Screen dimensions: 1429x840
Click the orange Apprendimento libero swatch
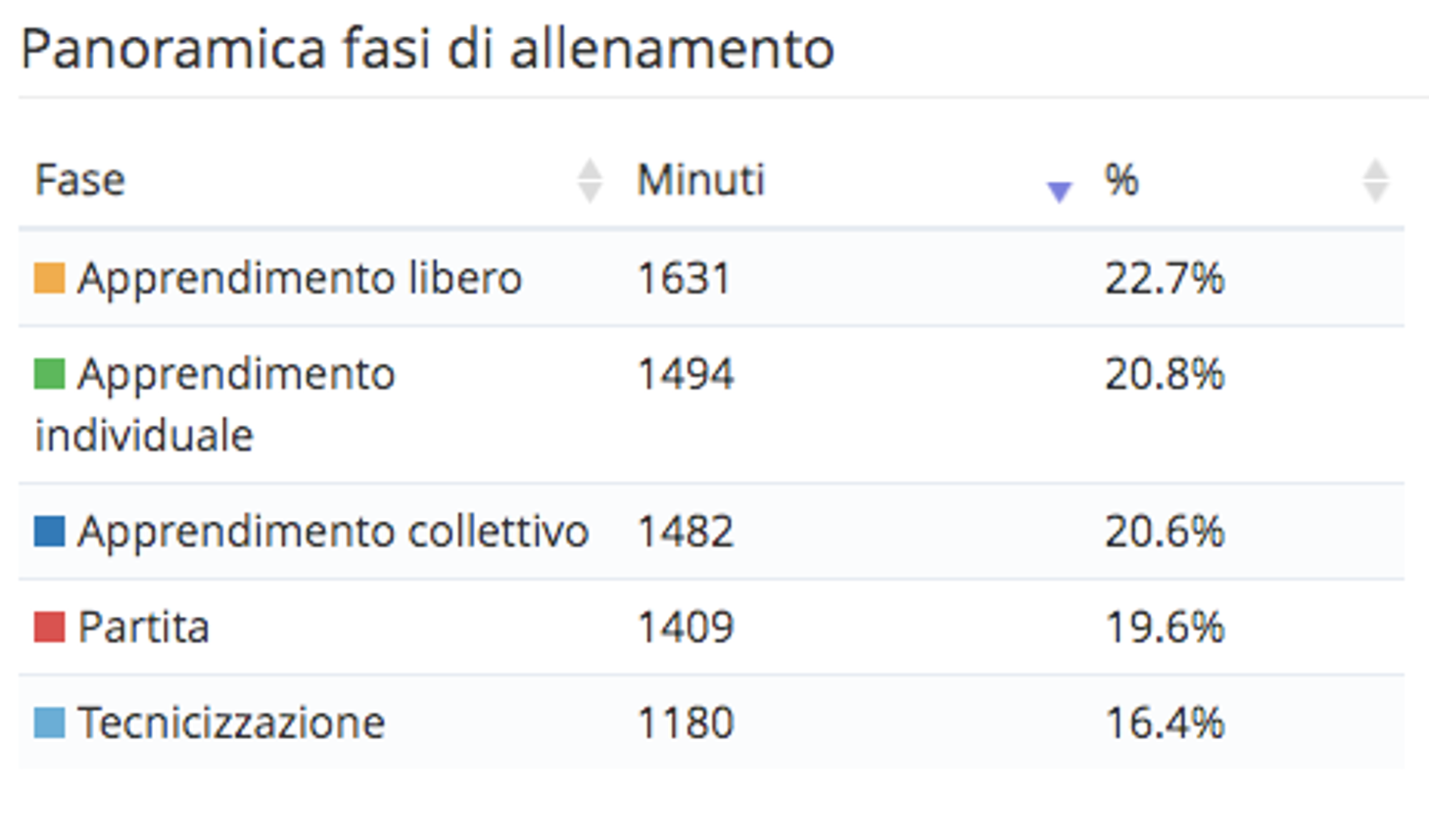coord(49,278)
